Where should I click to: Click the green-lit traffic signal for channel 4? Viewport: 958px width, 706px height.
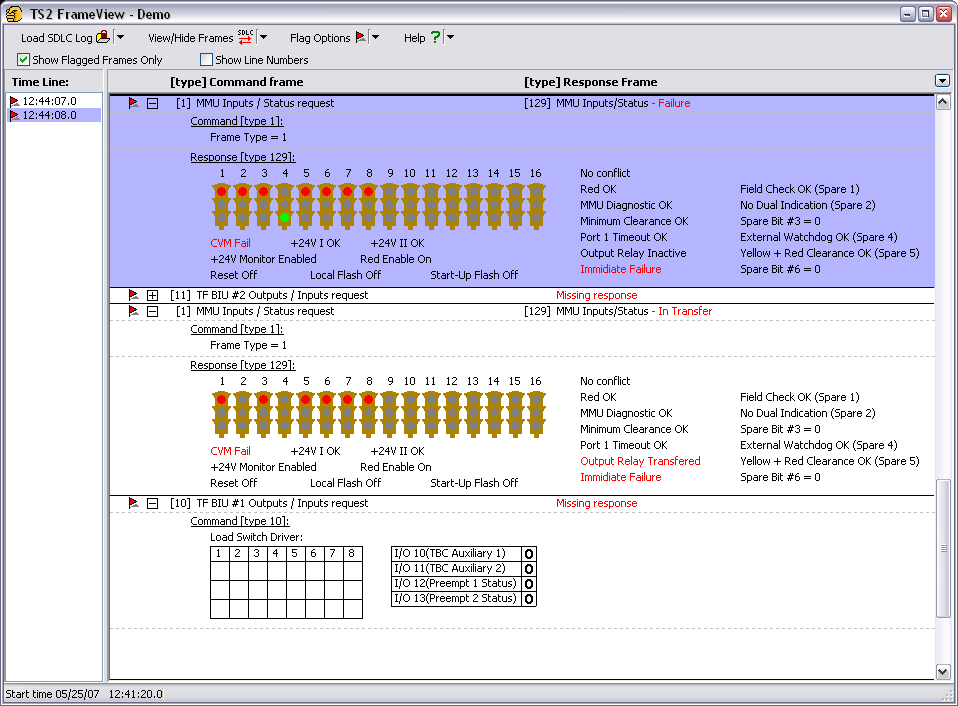284,217
